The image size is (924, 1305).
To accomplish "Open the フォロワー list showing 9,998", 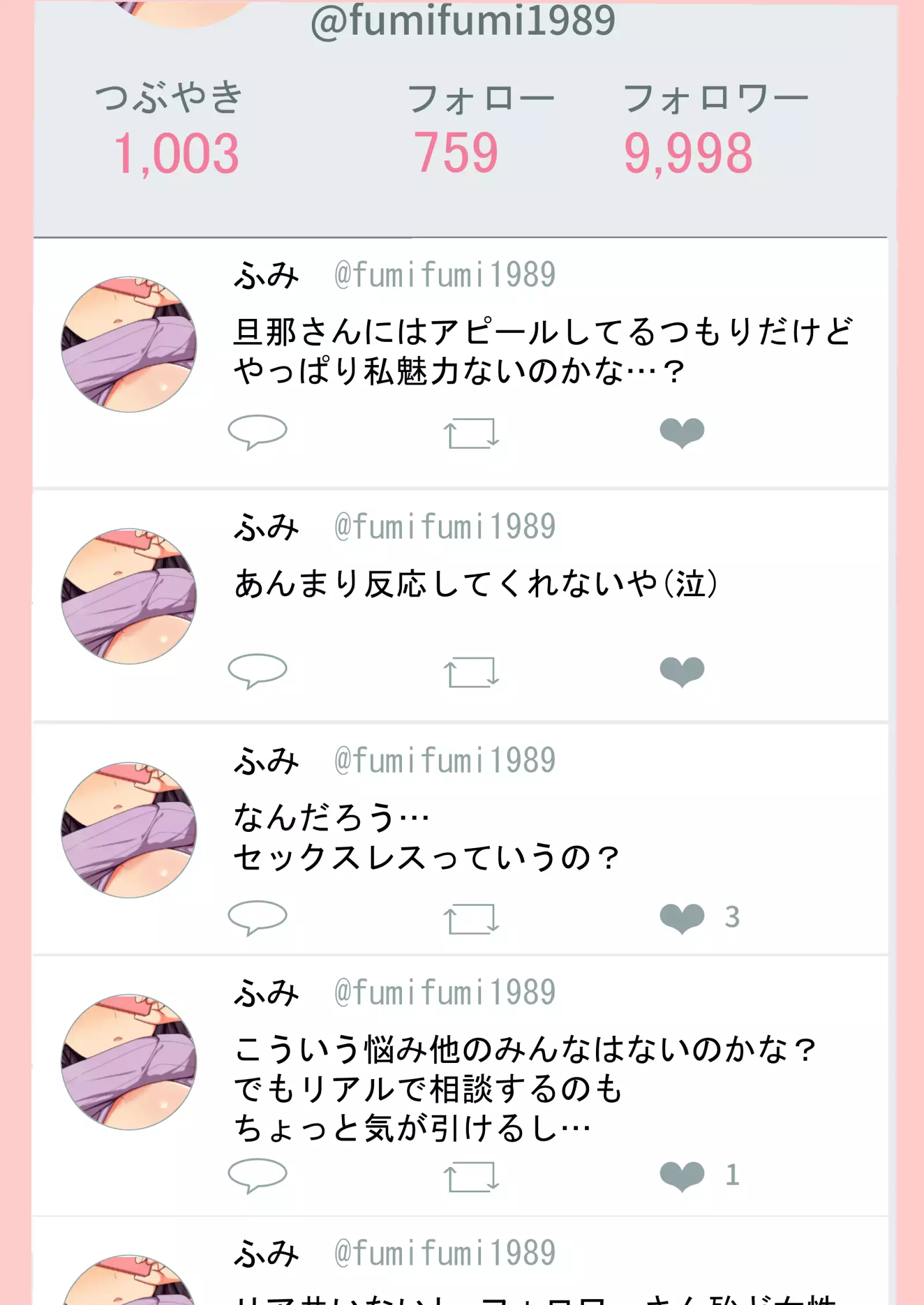I will pos(688,153).
